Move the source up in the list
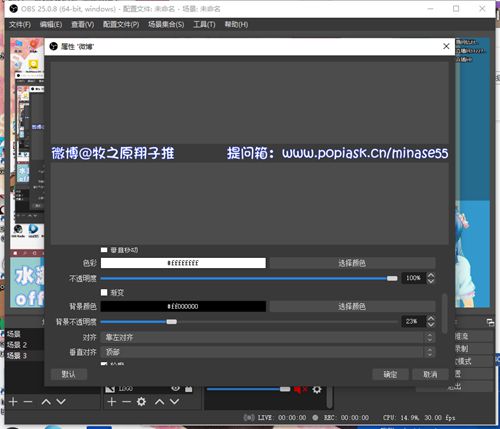 tap(159, 402)
